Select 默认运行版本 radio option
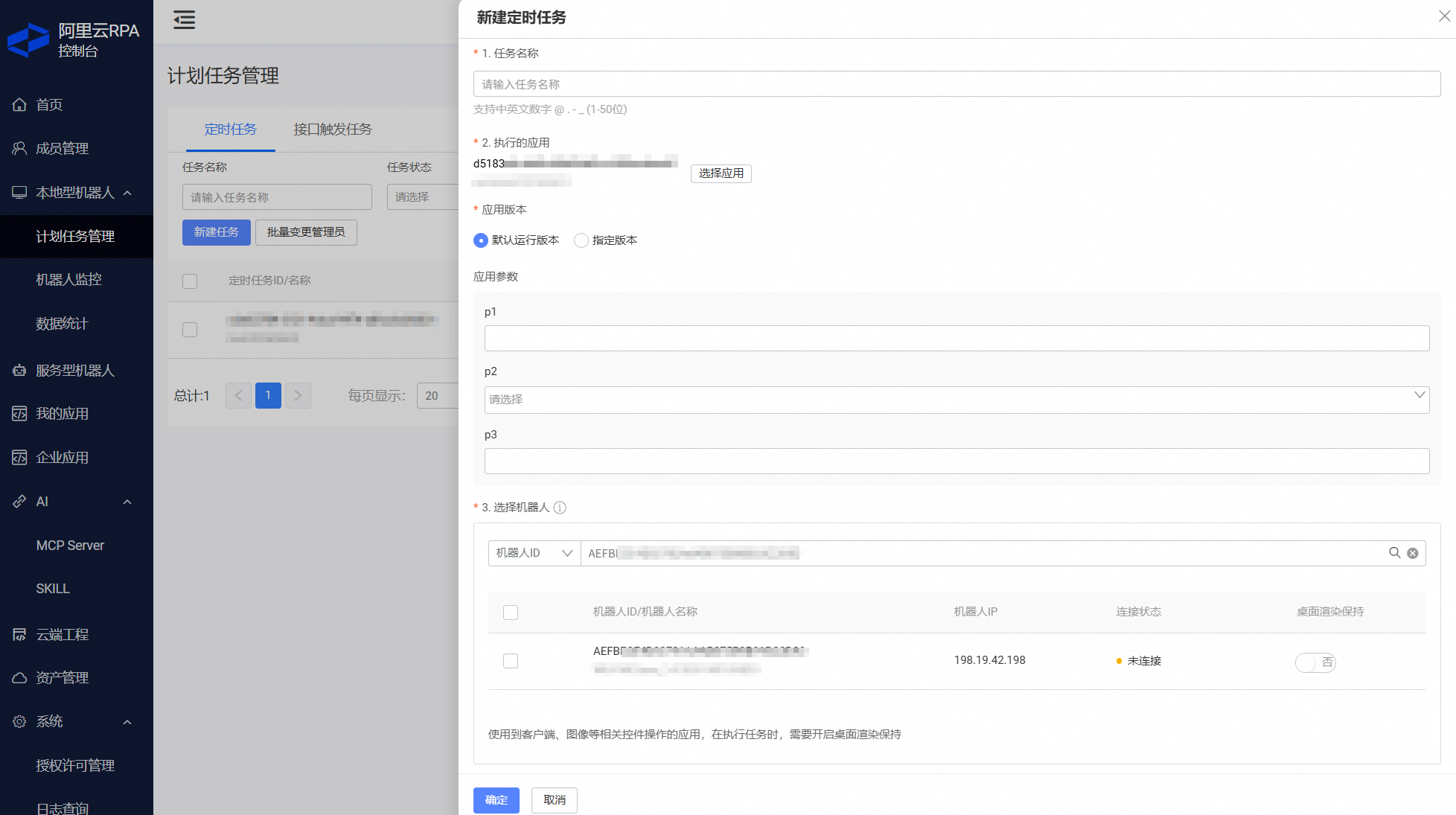 pos(481,240)
